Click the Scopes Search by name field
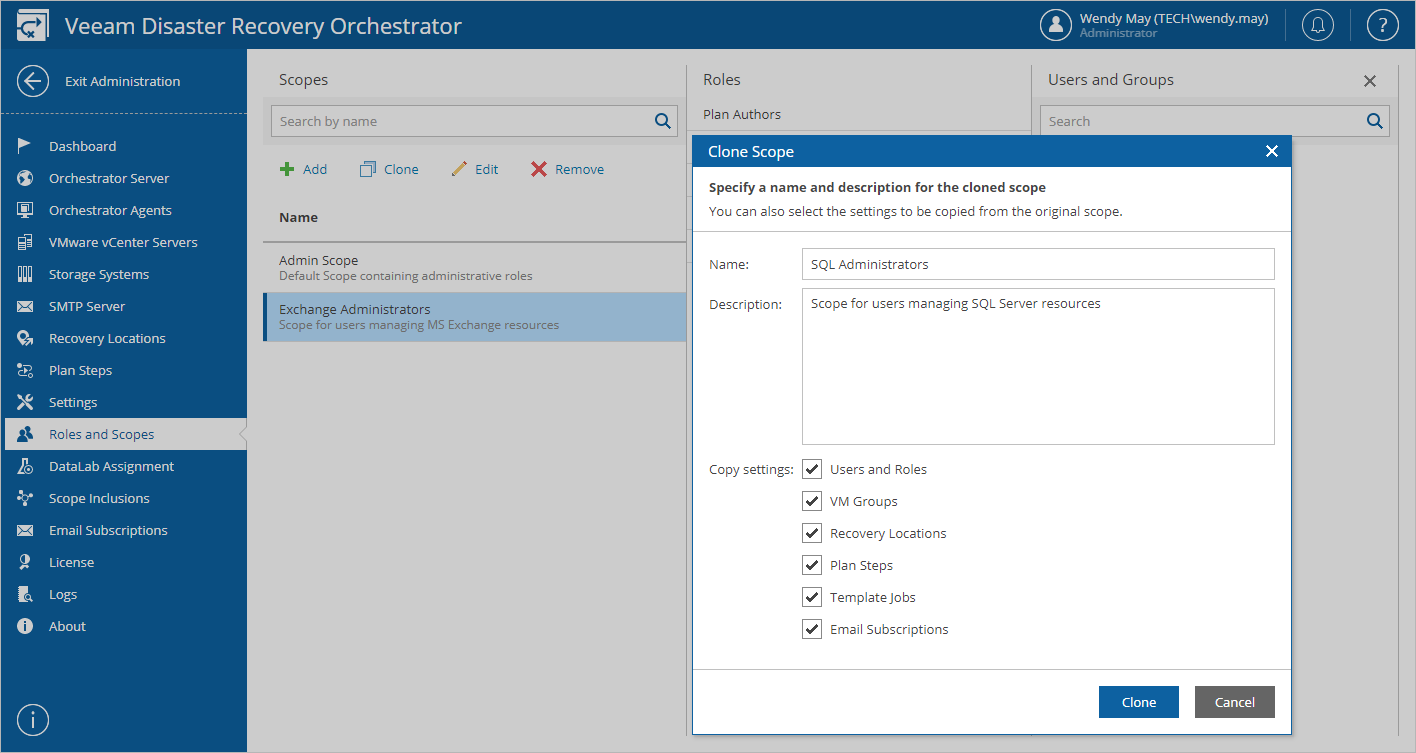This screenshot has width=1416, height=753. [x=474, y=121]
